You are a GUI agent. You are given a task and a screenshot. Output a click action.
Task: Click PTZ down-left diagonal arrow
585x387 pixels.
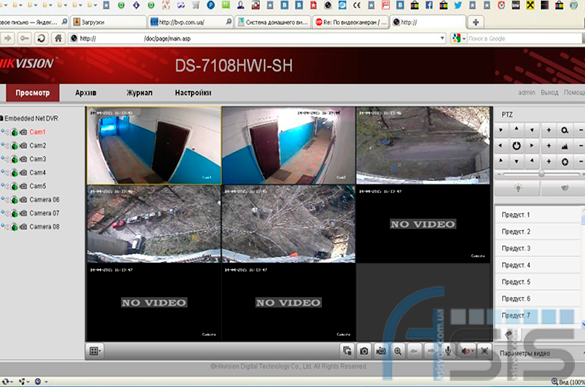pos(501,161)
